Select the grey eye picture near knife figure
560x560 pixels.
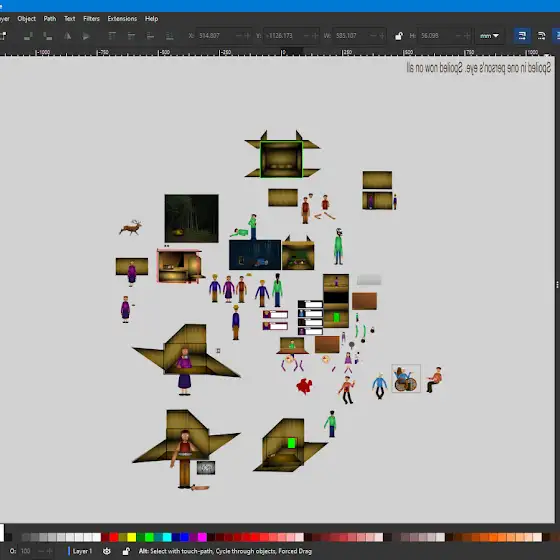tap(206, 468)
